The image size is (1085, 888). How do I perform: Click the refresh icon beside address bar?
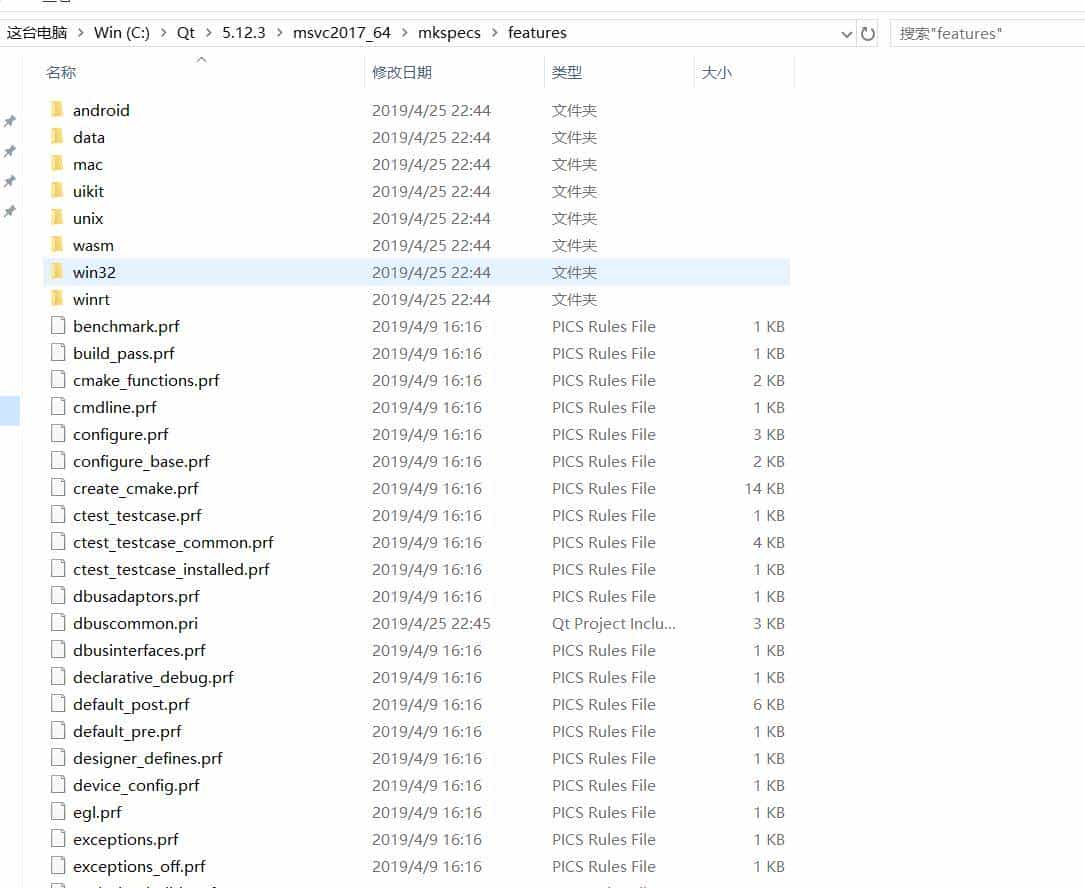(x=868, y=33)
